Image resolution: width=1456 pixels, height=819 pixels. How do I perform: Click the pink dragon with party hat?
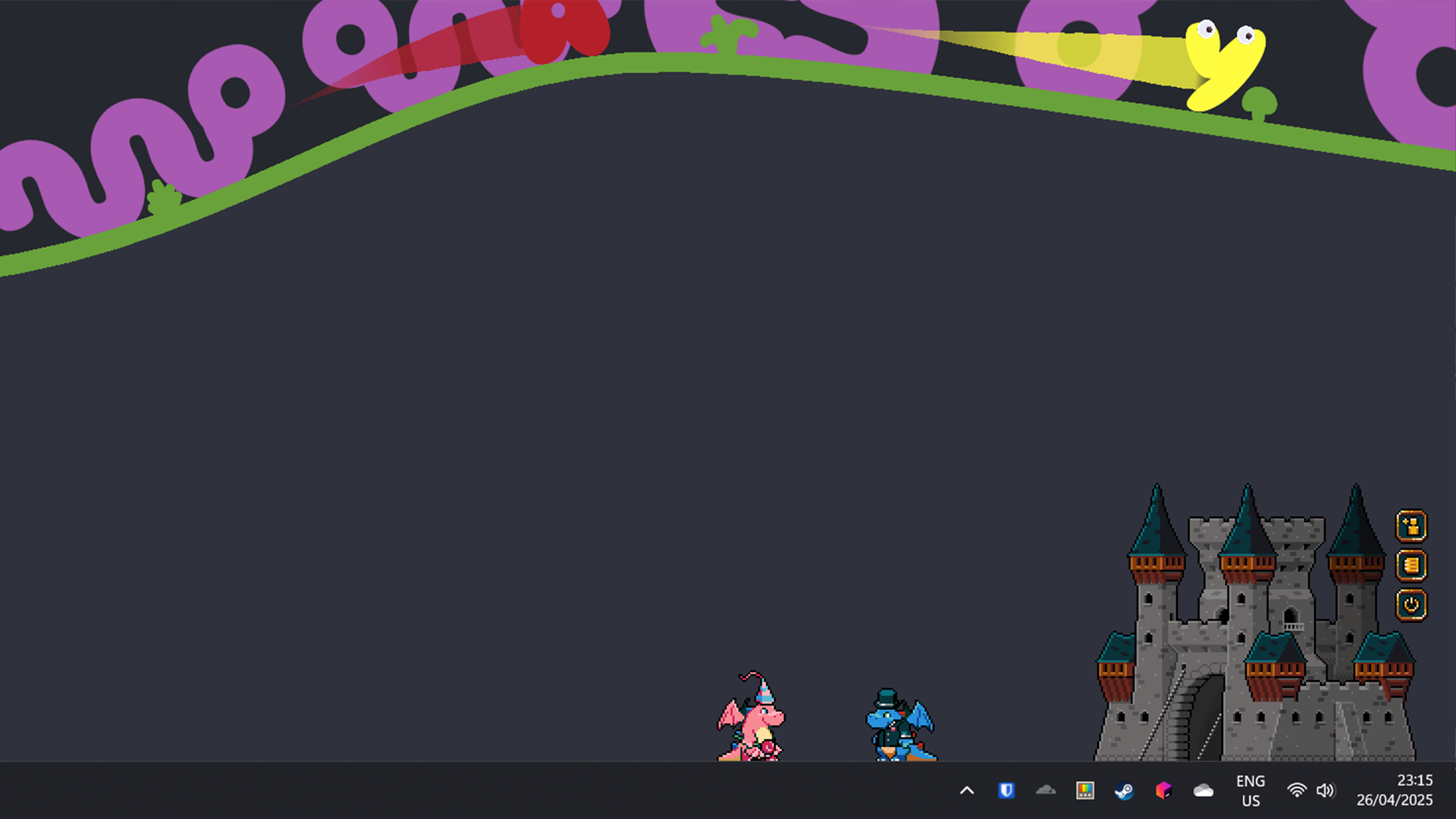click(751, 716)
